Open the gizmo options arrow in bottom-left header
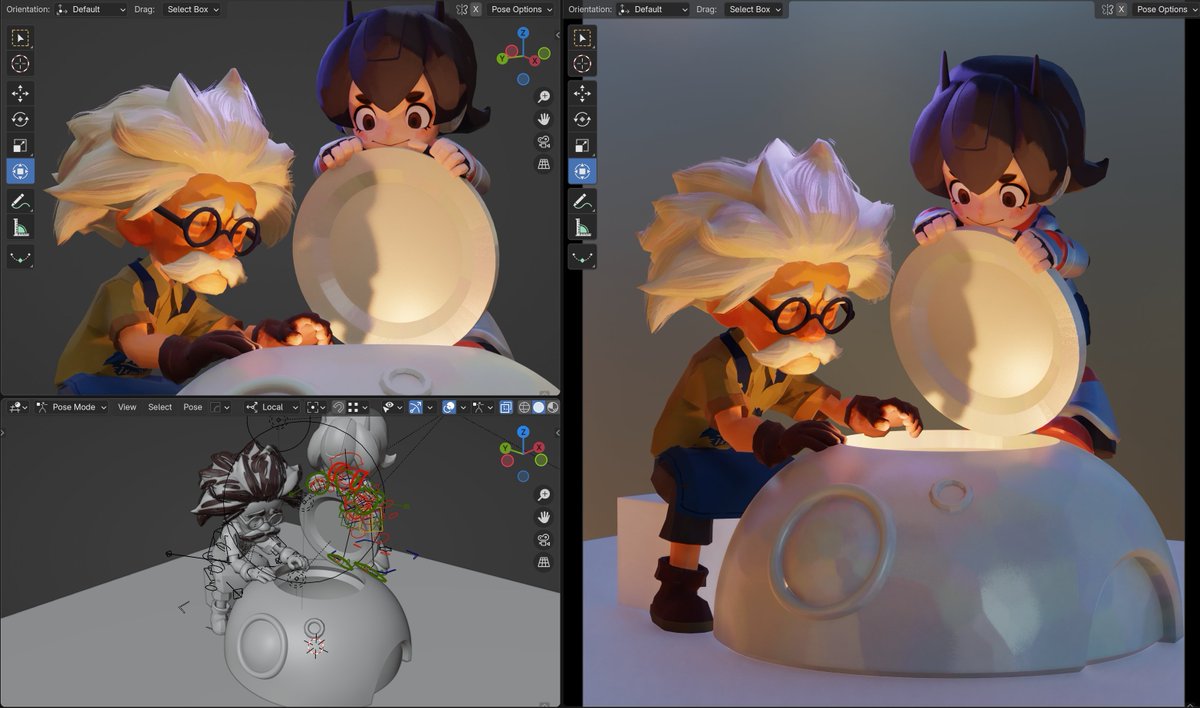This screenshot has width=1200, height=708. click(x=430, y=407)
